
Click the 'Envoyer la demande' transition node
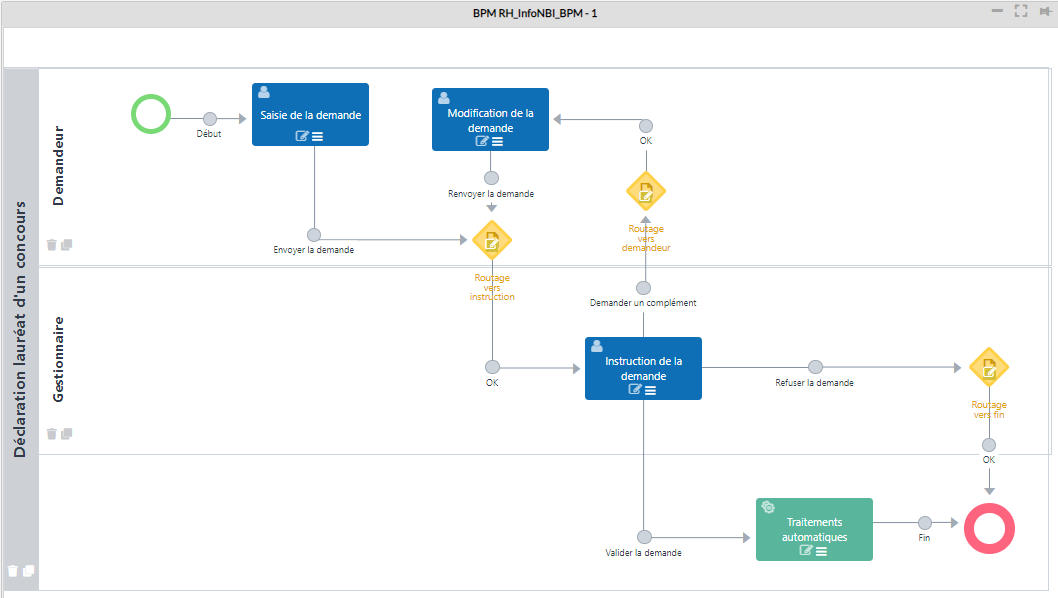(x=314, y=235)
